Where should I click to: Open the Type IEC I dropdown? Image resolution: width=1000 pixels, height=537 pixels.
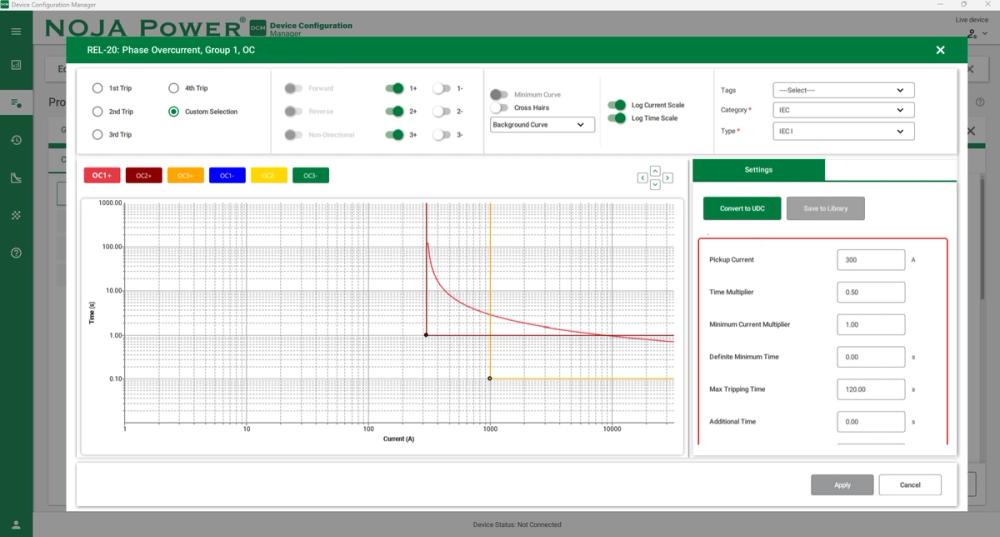[843, 131]
